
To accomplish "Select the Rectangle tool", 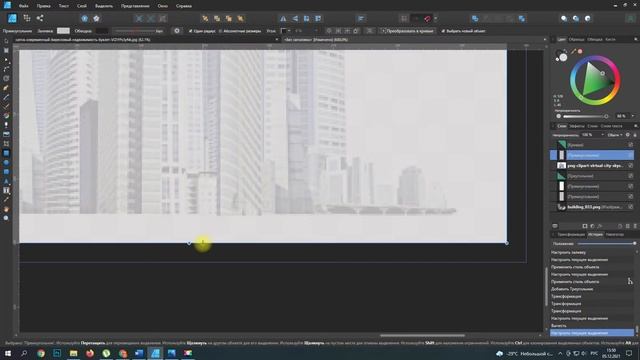I will 6,153.
